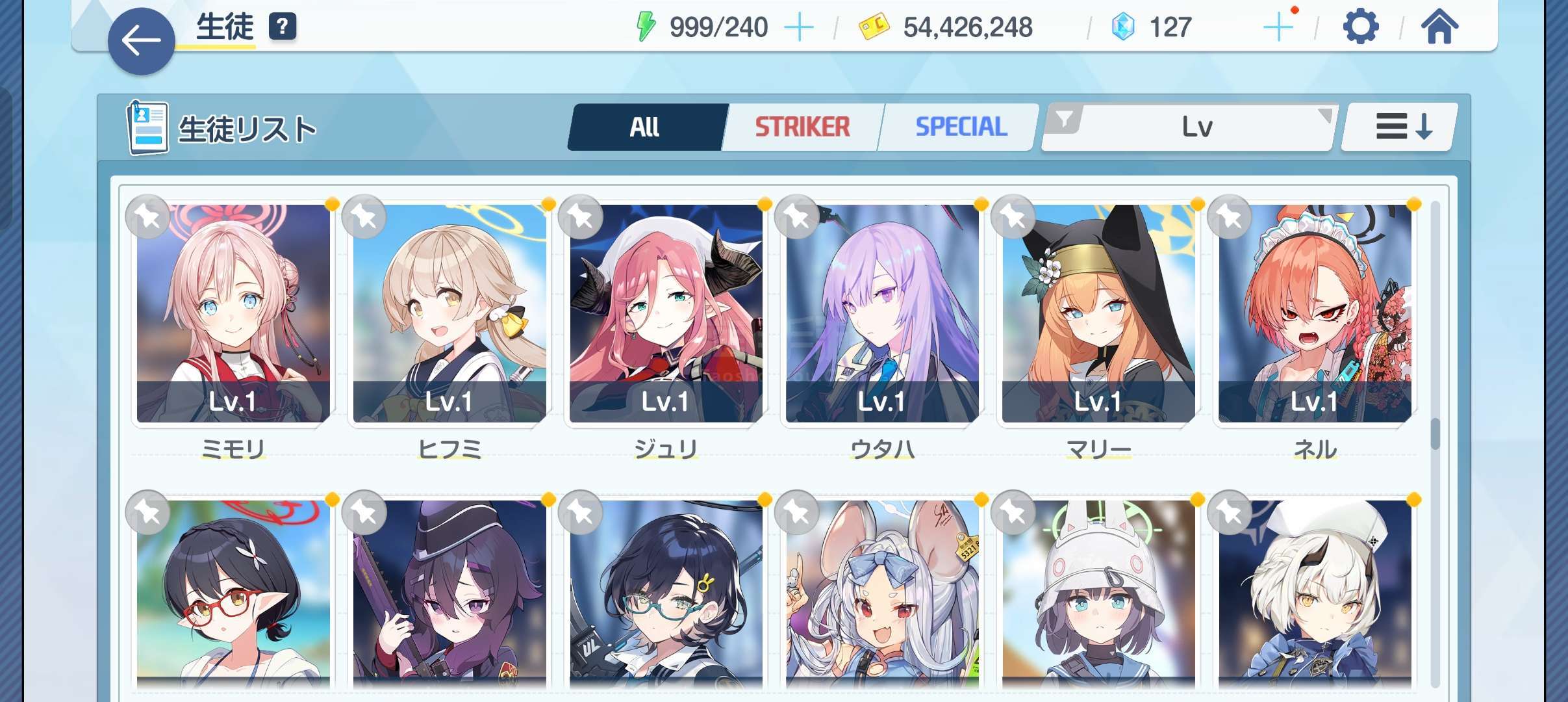The height and width of the screenshot is (702, 1568).
Task: Tap the back arrow button
Action: (x=141, y=41)
